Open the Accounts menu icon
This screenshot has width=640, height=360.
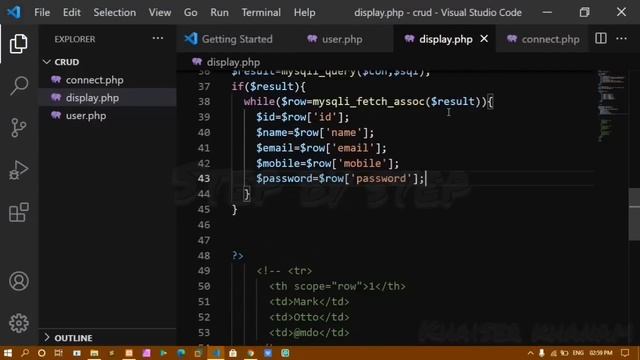[18, 281]
